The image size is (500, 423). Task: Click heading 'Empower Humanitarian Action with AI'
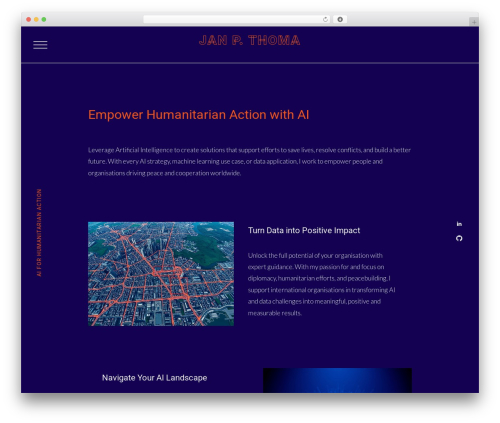pyautogui.click(x=198, y=115)
